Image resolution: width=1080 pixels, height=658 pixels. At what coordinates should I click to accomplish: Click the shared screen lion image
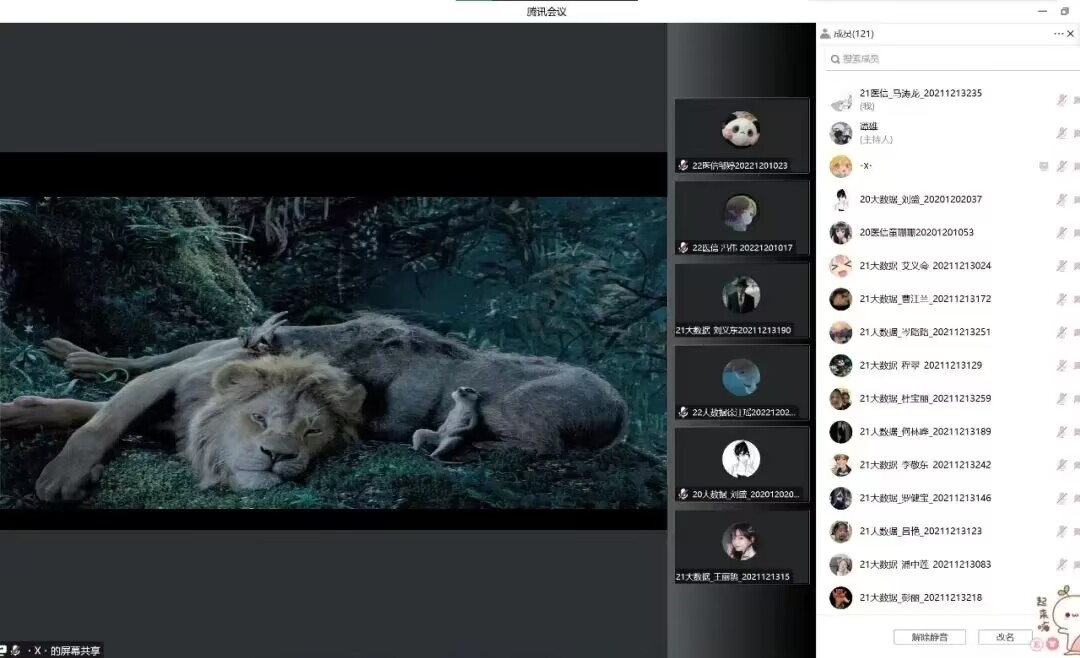click(x=333, y=353)
